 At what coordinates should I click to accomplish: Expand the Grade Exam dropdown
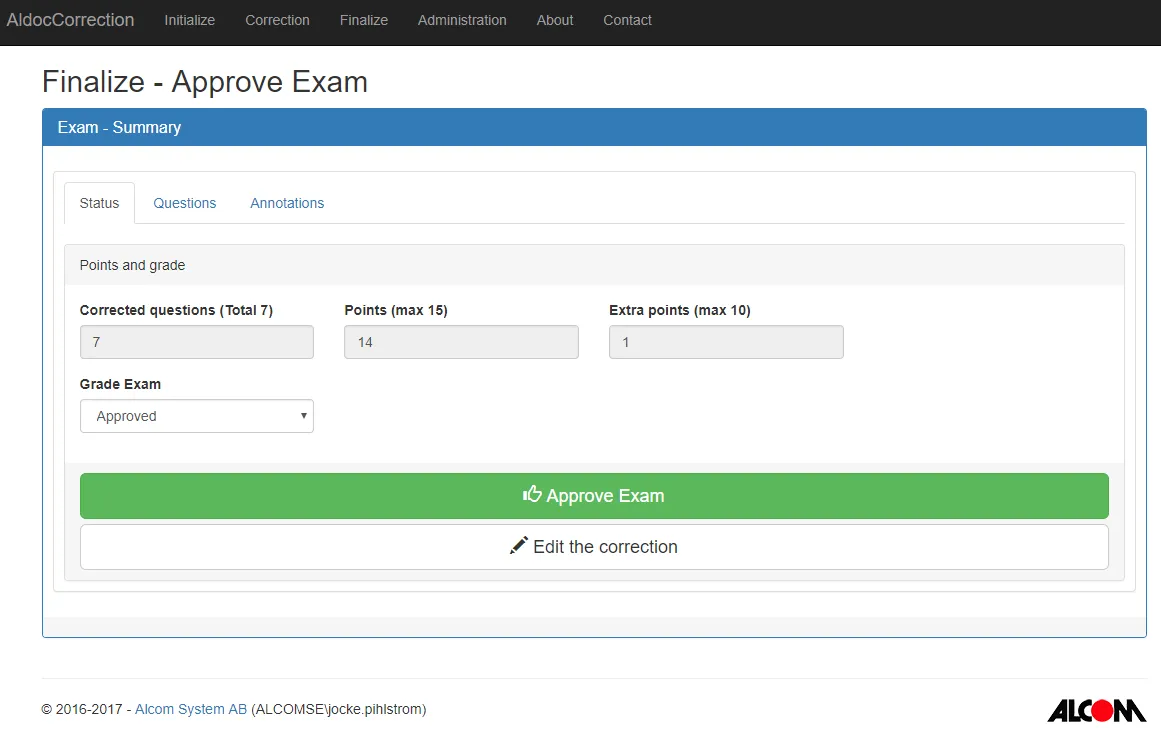tap(197, 416)
